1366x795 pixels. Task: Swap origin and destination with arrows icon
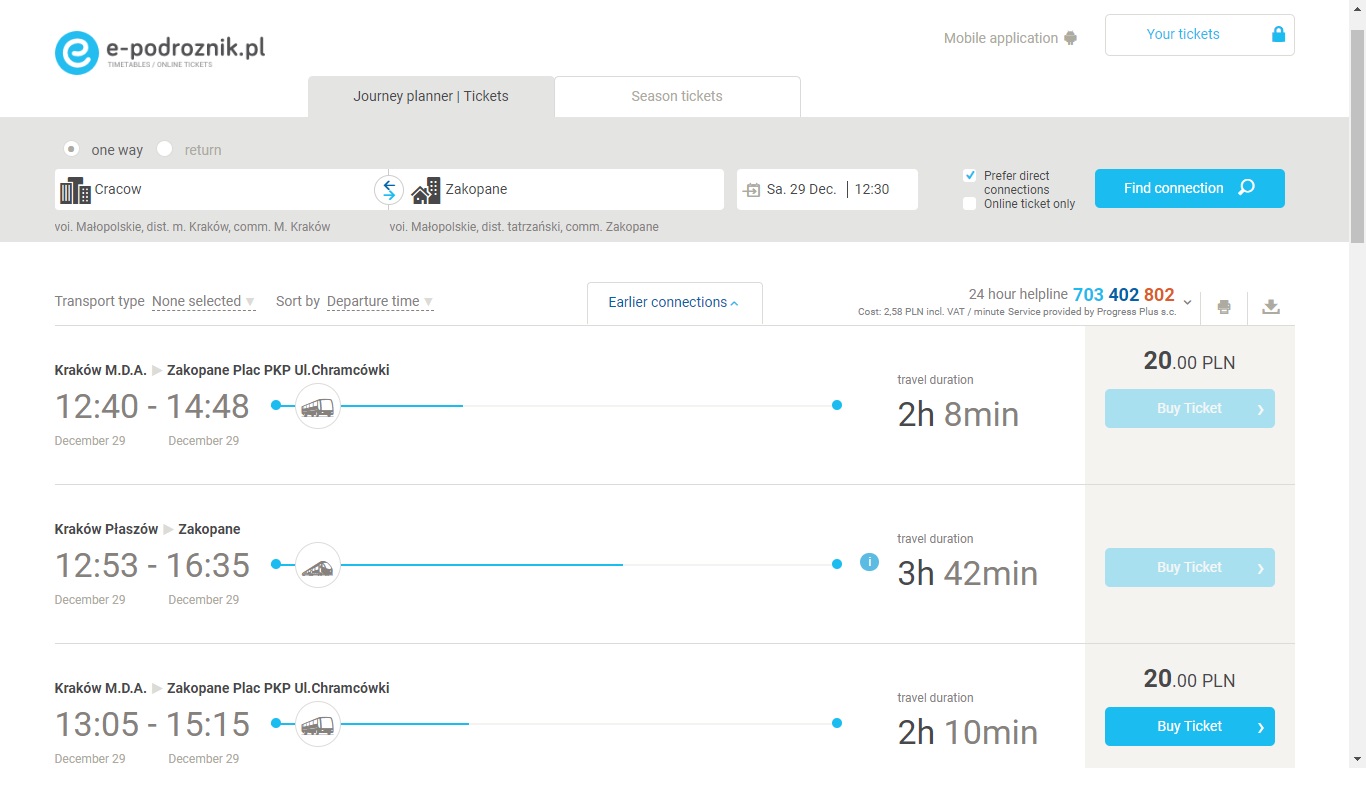coord(389,189)
